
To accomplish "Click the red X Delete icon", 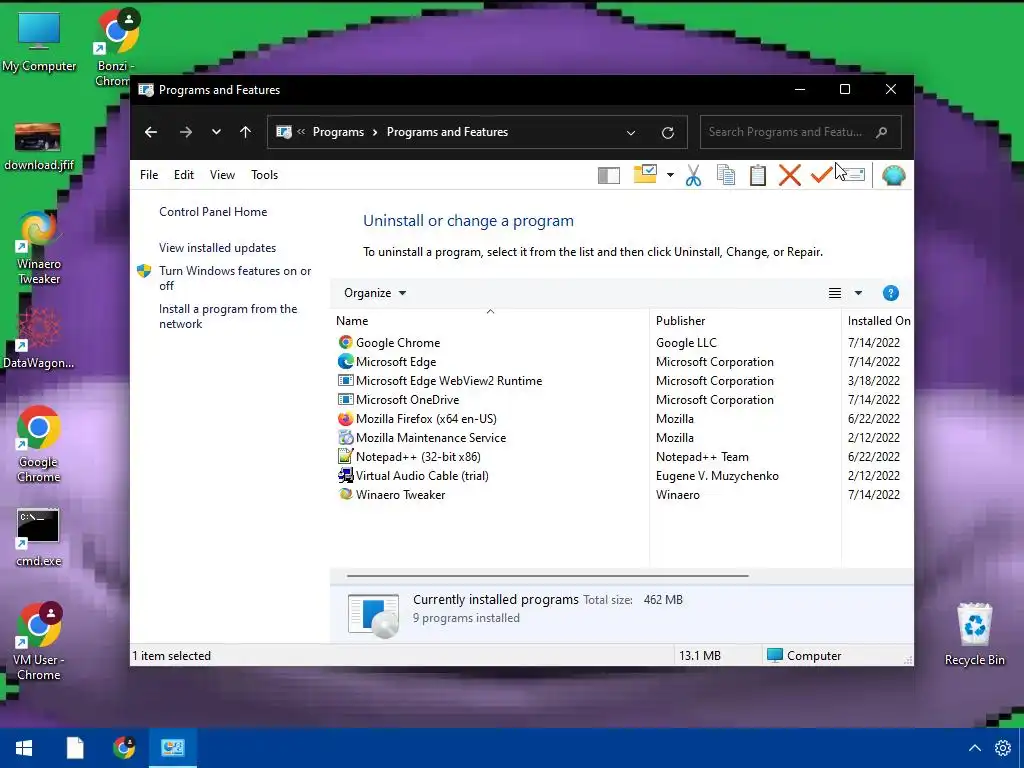I will [x=790, y=175].
